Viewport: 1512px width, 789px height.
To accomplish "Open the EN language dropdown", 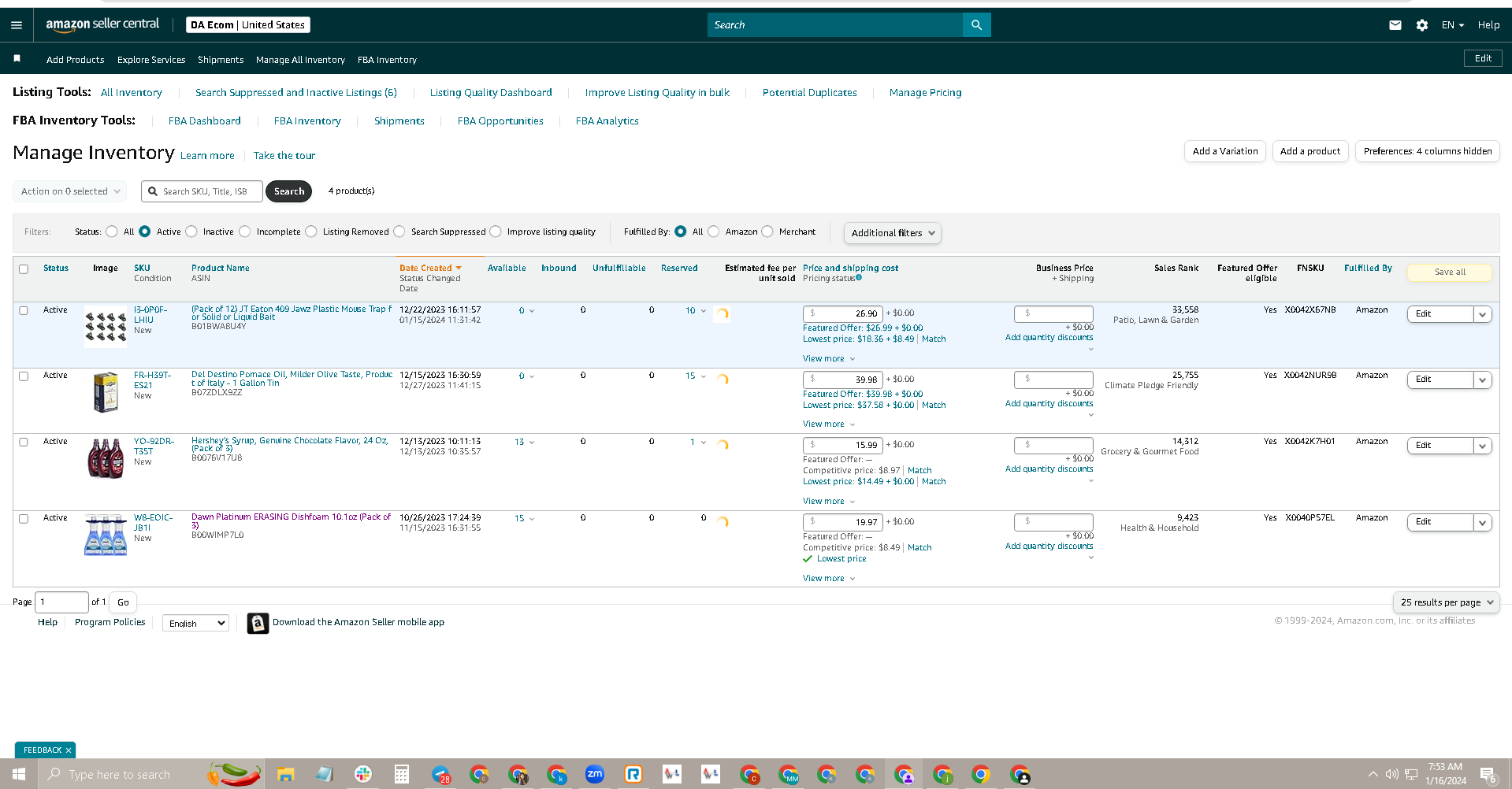I will (x=1452, y=25).
